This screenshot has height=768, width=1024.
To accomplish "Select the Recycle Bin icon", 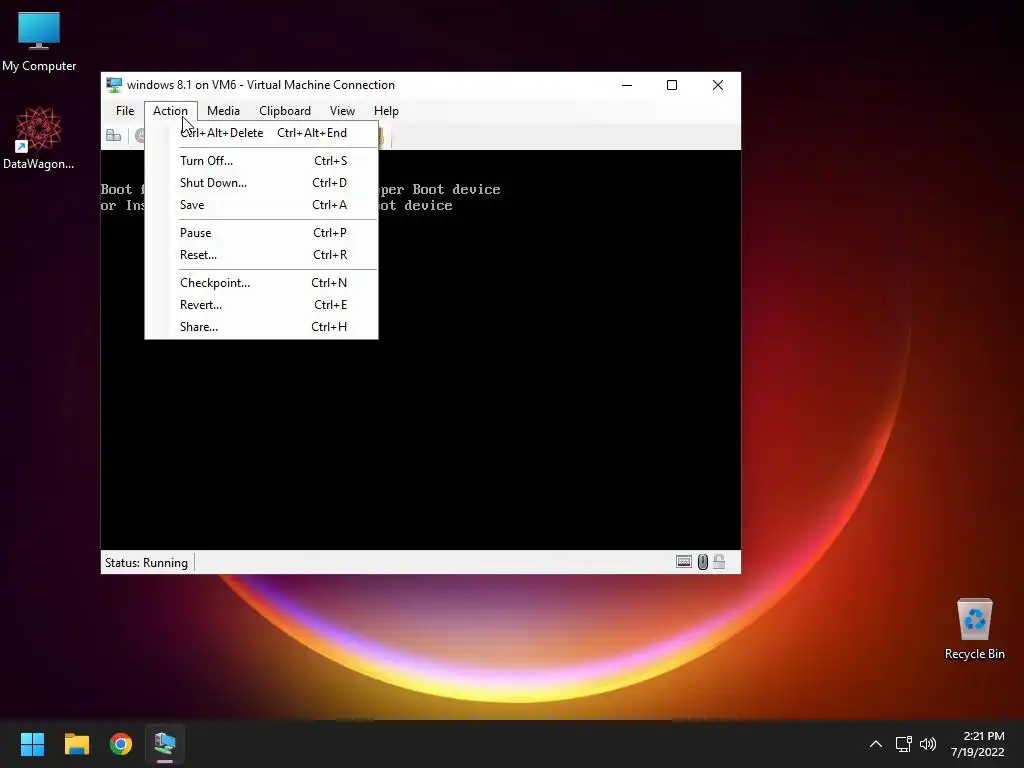I will tap(974, 629).
